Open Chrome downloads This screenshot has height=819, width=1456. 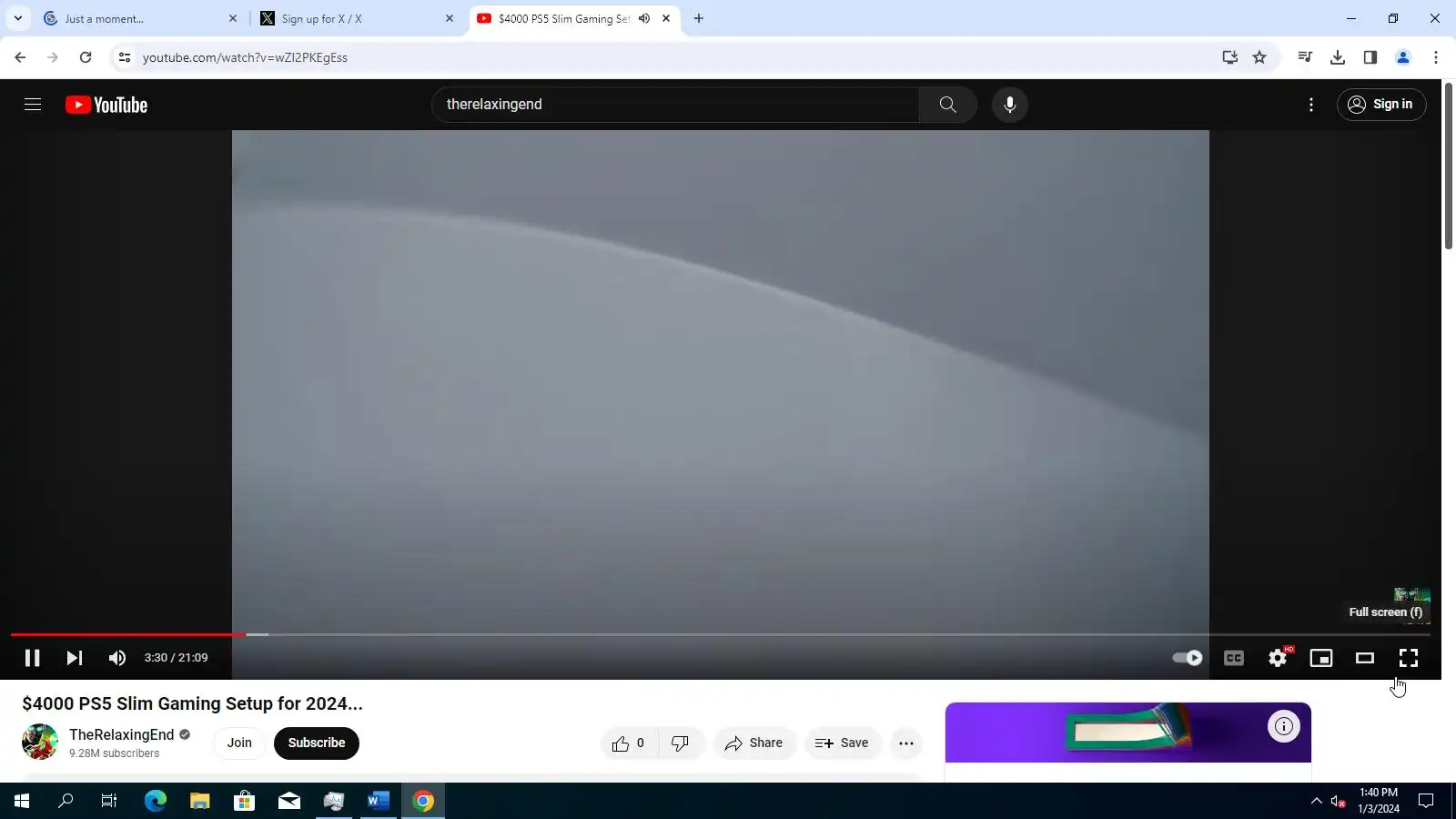1338,57
